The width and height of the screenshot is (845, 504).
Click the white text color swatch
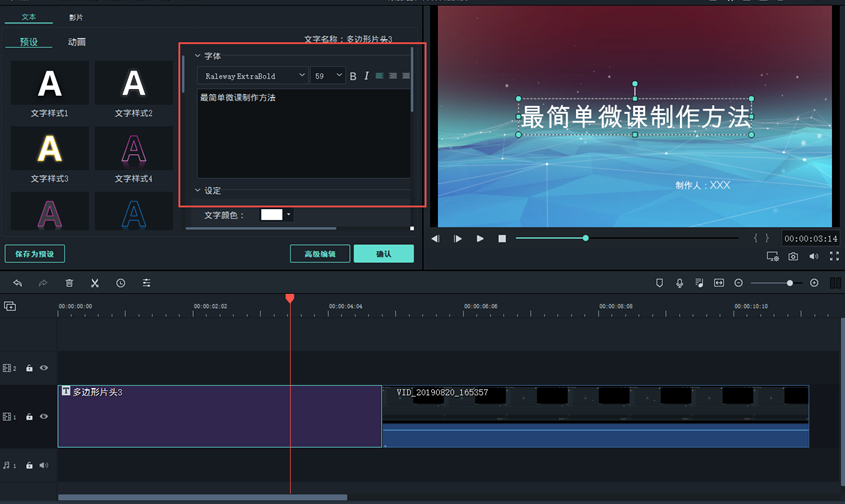(x=272, y=215)
